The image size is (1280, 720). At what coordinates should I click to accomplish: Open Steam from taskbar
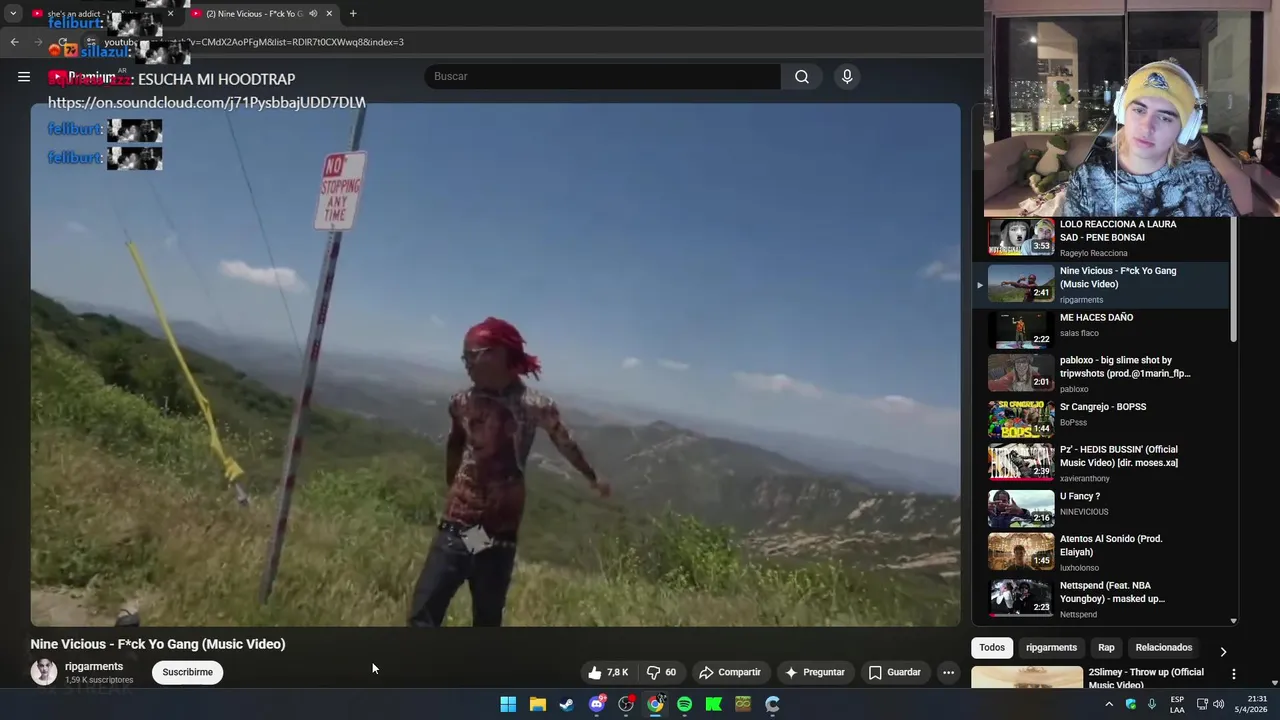point(567,704)
